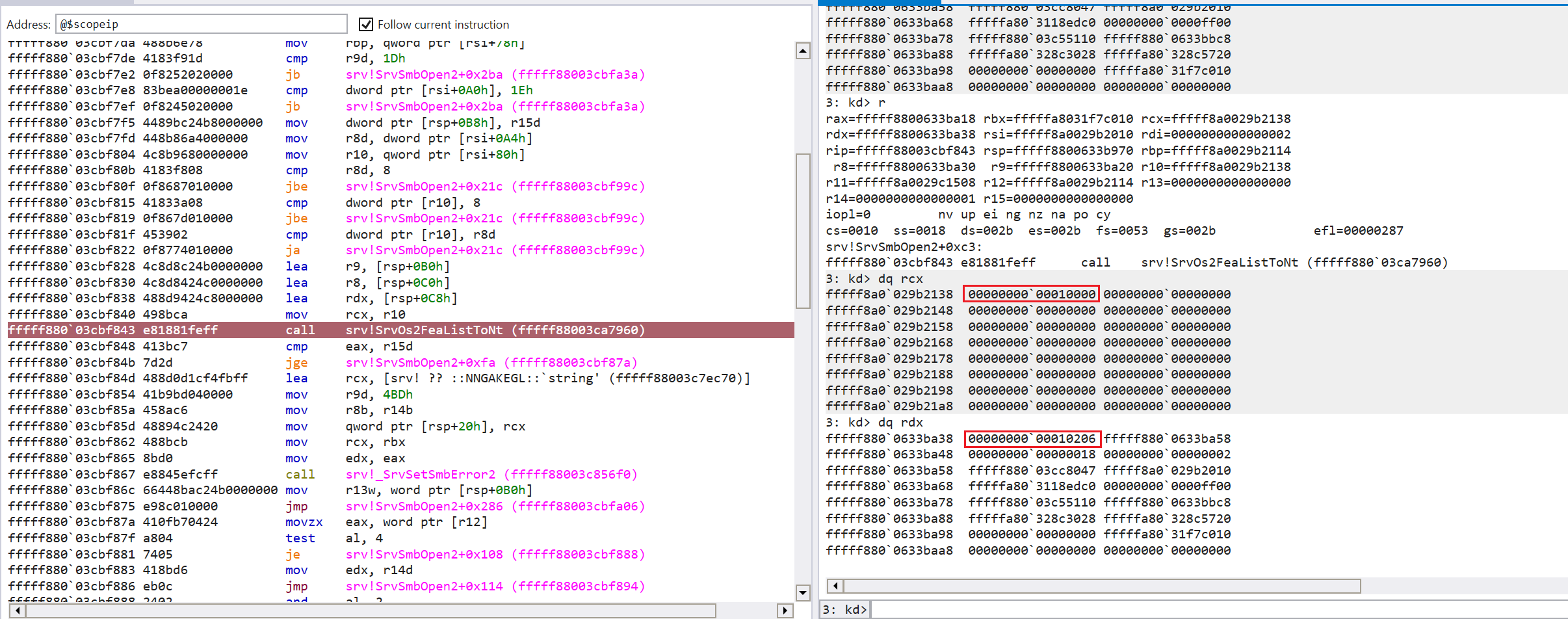Focus the kd> command input box
This screenshot has height=619, width=1568.
(x=1216, y=610)
